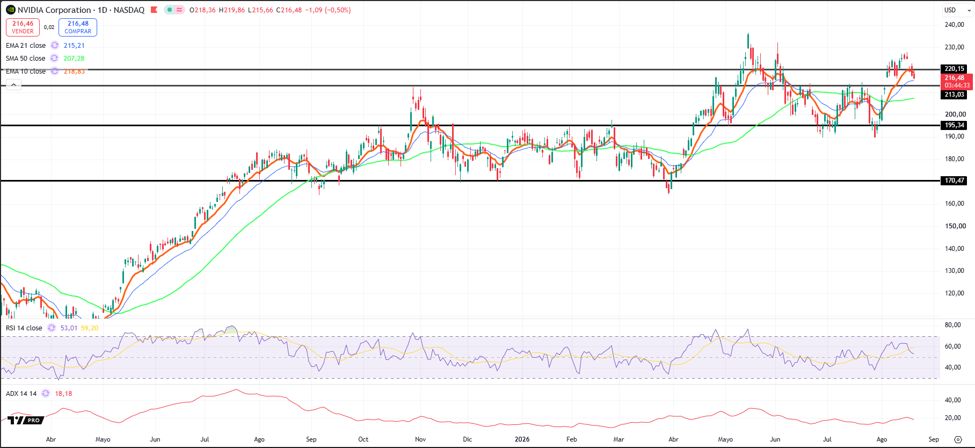The image size is (975, 448).
Task: Click the 80,00 RSI scale label
Action: tap(952, 325)
